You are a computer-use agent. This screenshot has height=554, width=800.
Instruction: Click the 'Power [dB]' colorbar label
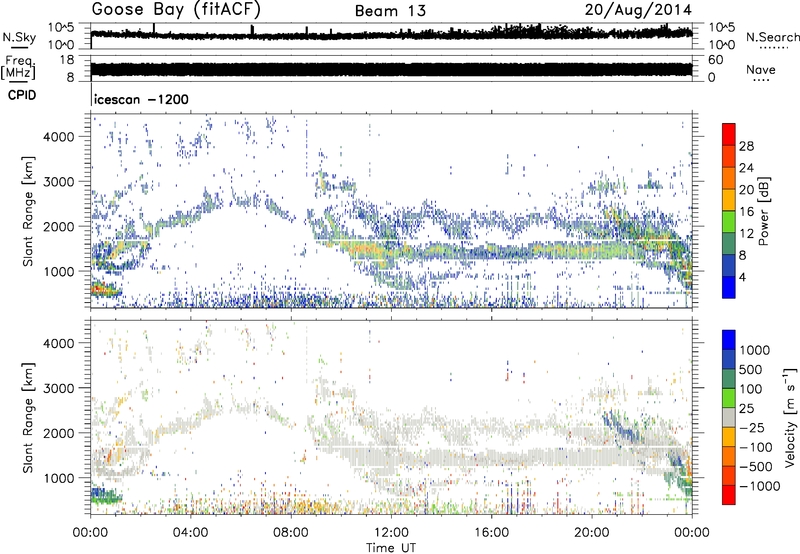(763, 211)
